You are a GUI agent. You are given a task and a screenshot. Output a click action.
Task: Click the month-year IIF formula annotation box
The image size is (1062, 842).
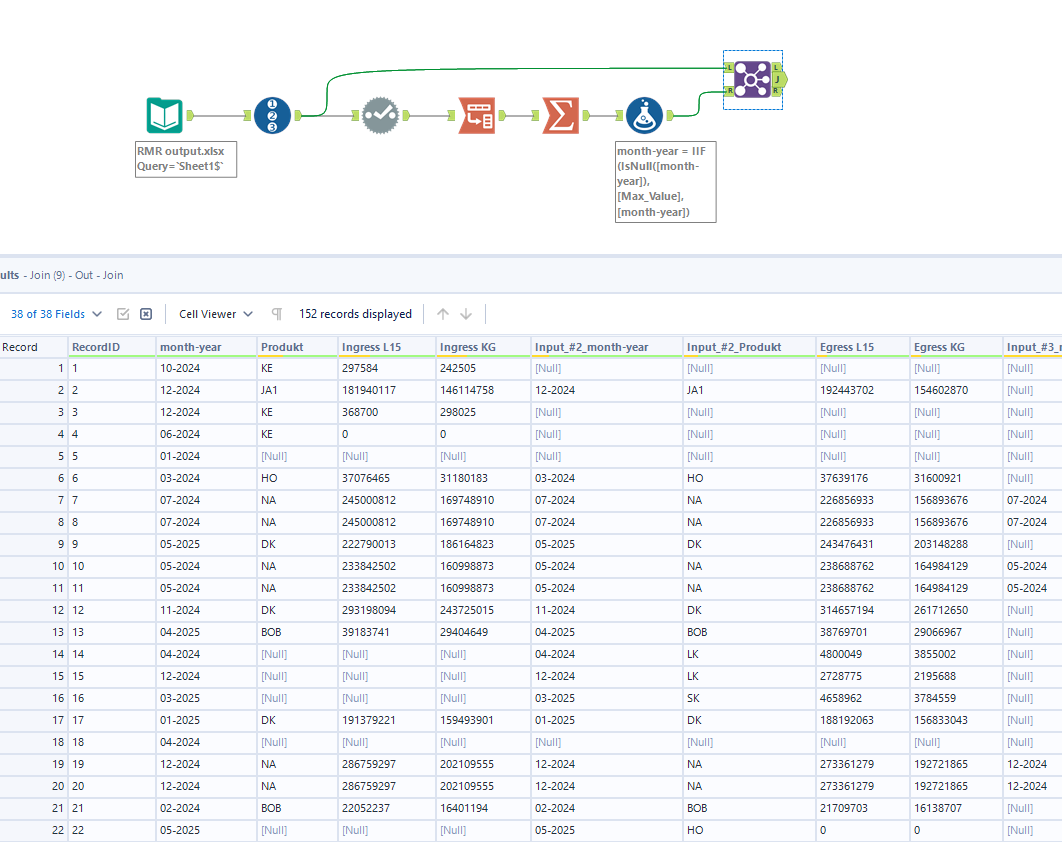click(x=665, y=182)
